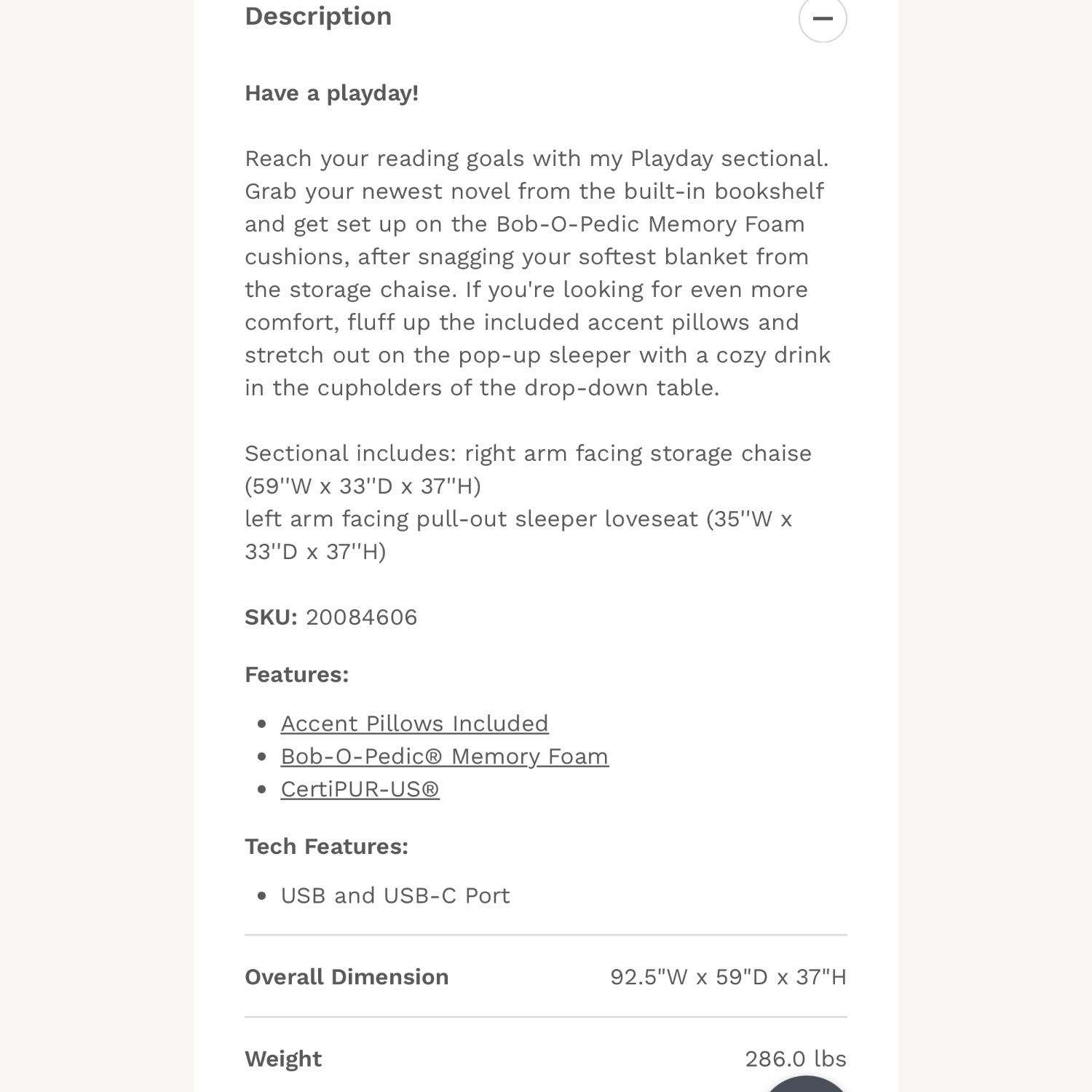Click the bold SKU label
The height and width of the screenshot is (1092, 1092).
(x=271, y=617)
